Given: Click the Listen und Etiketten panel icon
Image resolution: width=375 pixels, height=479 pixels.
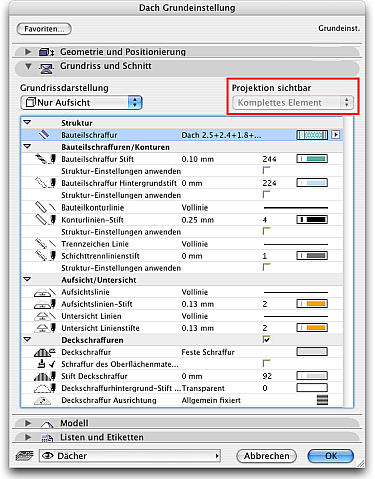Looking at the screenshot, I should click(47, 438).
